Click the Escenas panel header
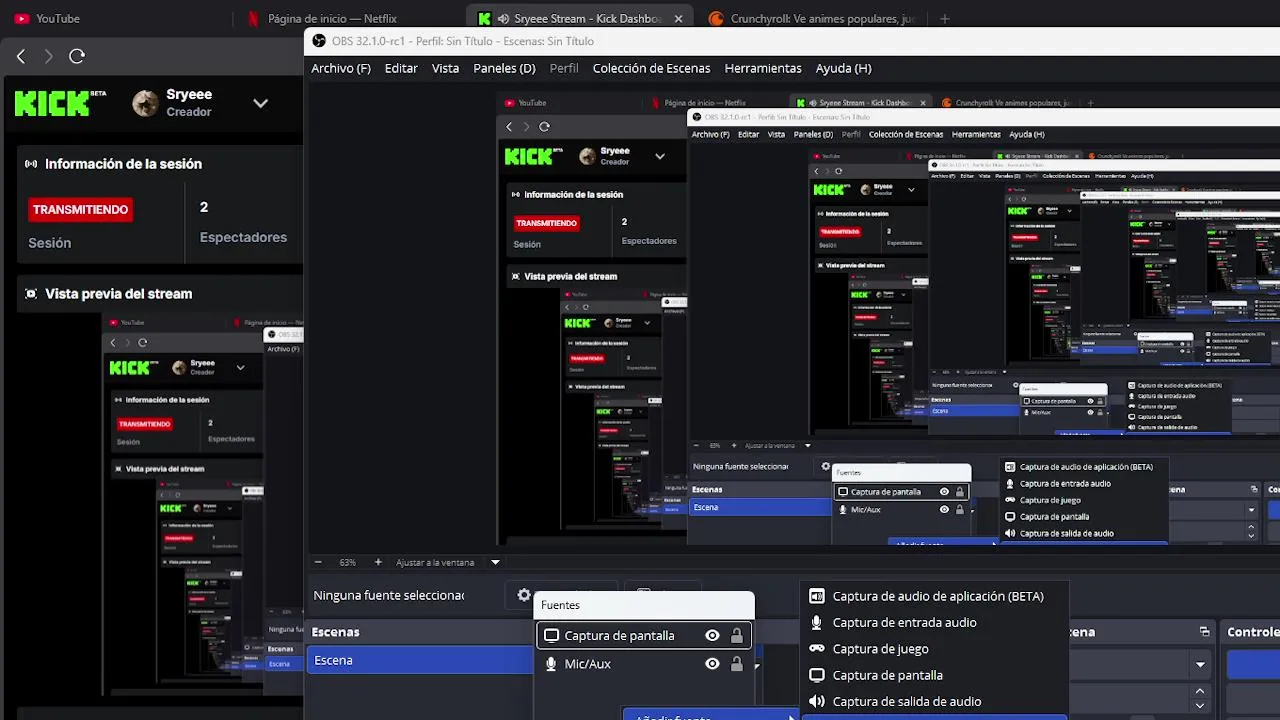The image size is (1280, 720). tap(421, 632)
